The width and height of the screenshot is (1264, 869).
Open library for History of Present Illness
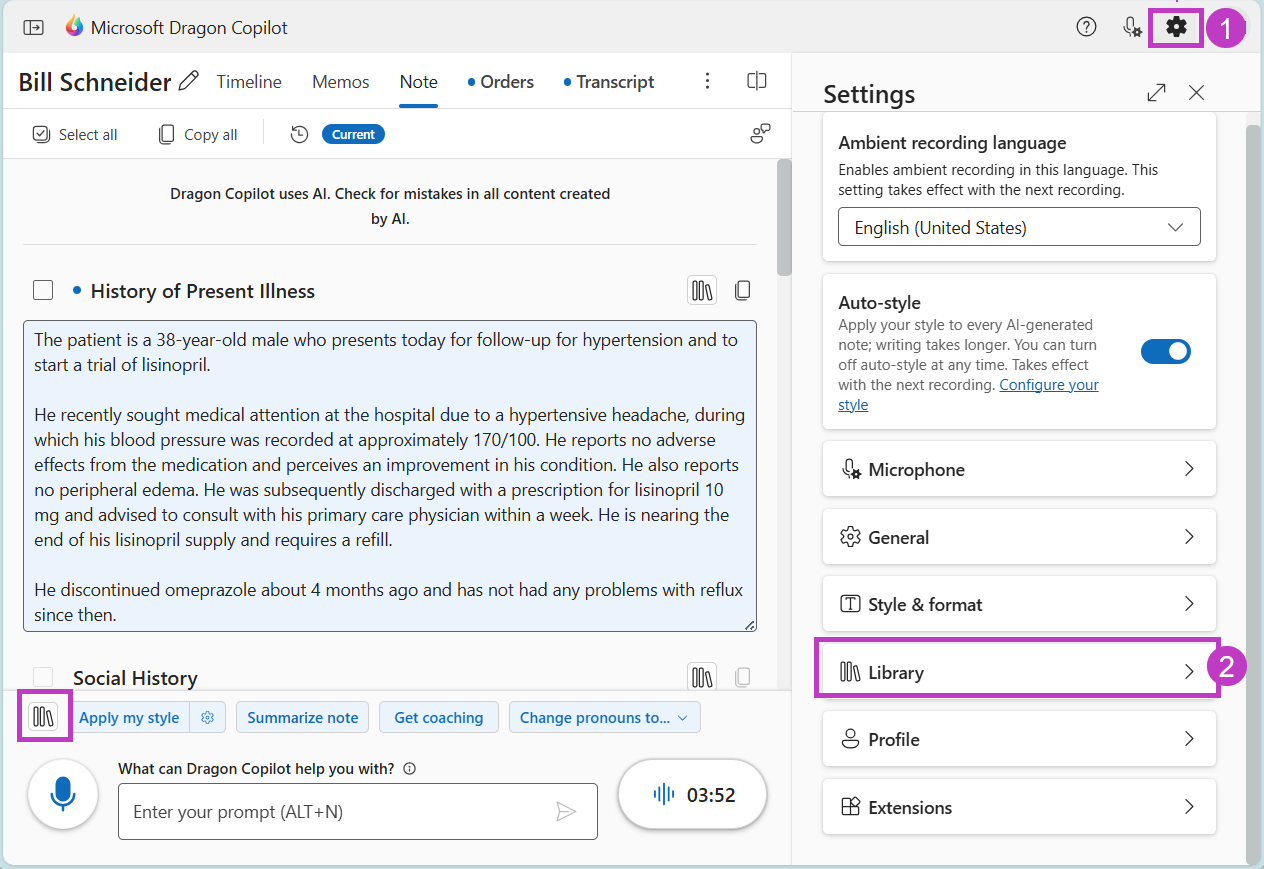coord(702,291)
